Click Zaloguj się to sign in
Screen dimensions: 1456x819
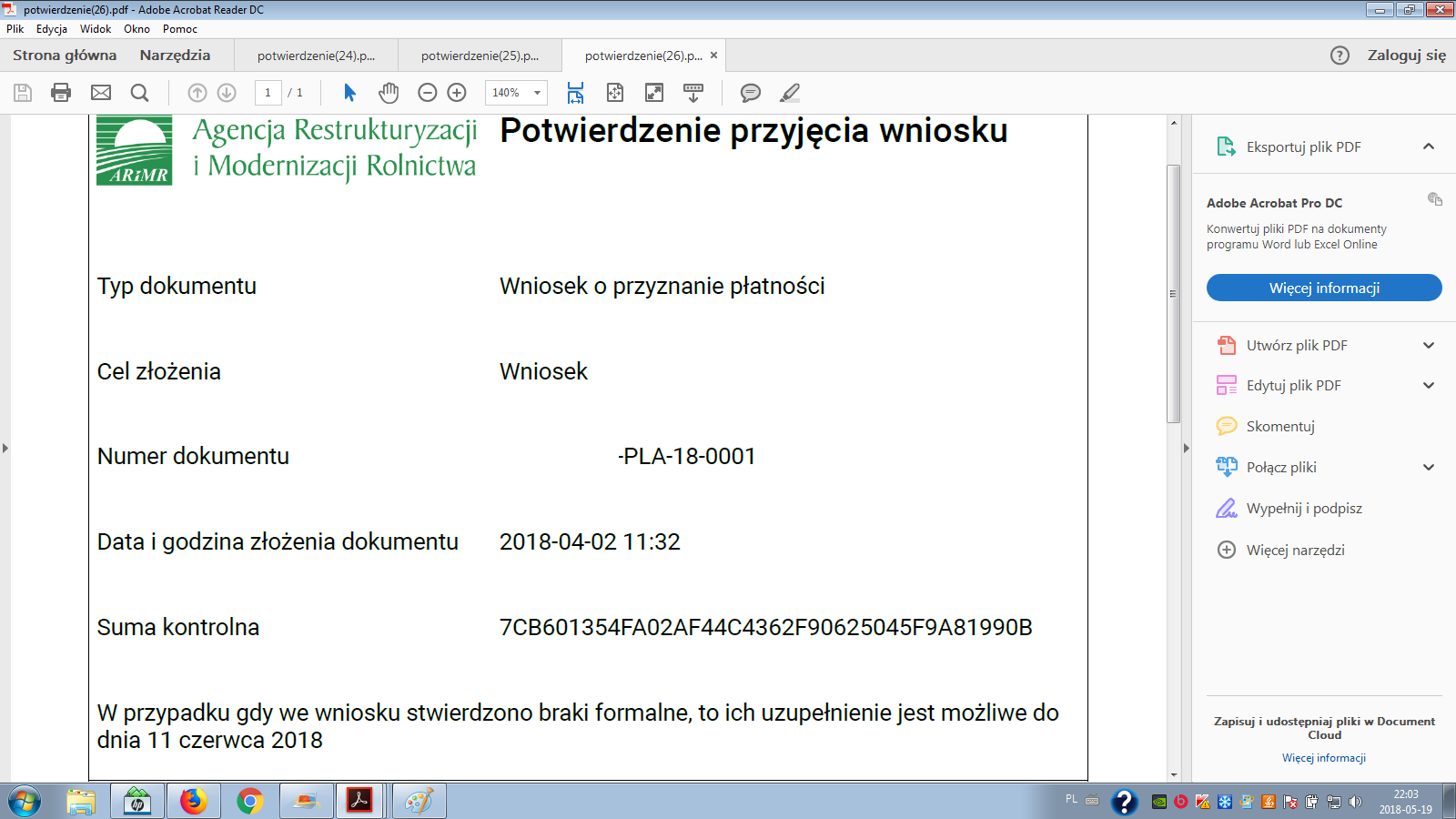[1406, 56]
